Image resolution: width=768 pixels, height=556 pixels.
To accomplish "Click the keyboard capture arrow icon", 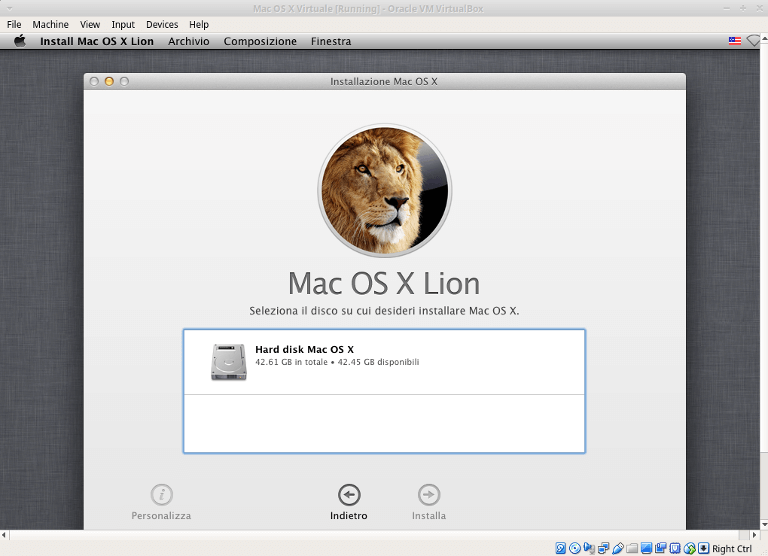I will click(704, 548).
